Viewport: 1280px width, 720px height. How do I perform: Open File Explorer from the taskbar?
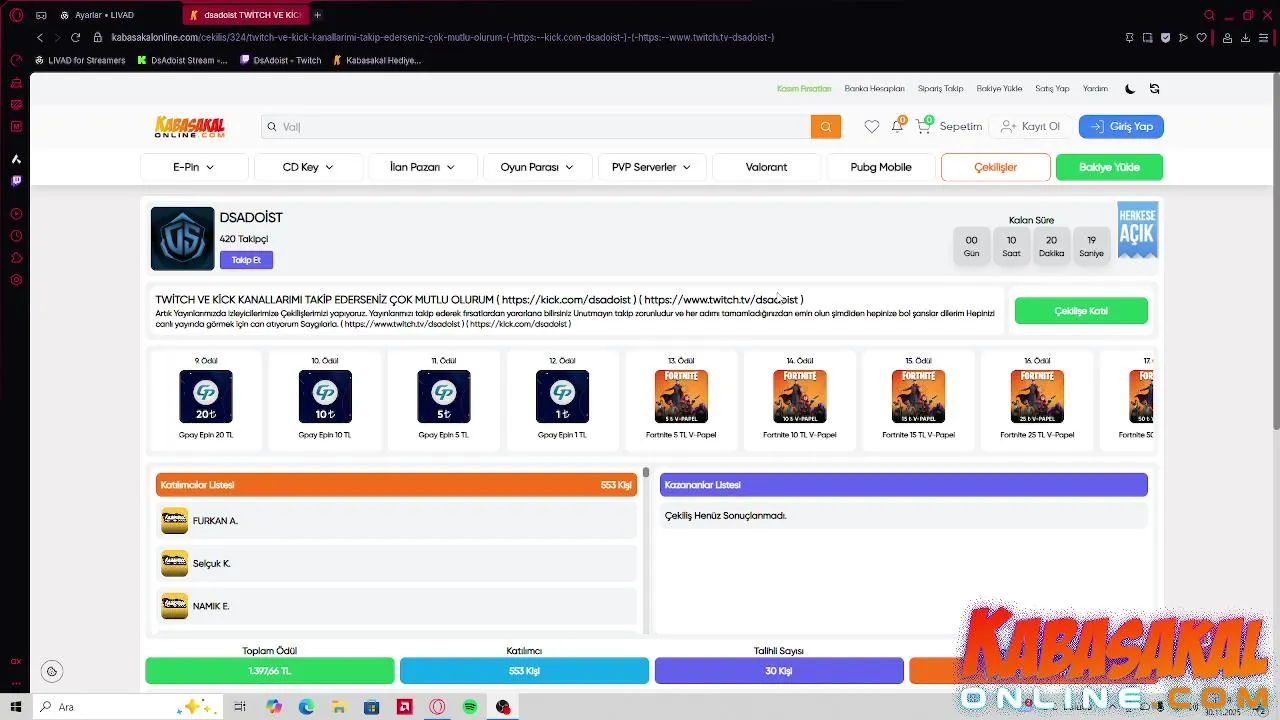(x=339, y=707)
